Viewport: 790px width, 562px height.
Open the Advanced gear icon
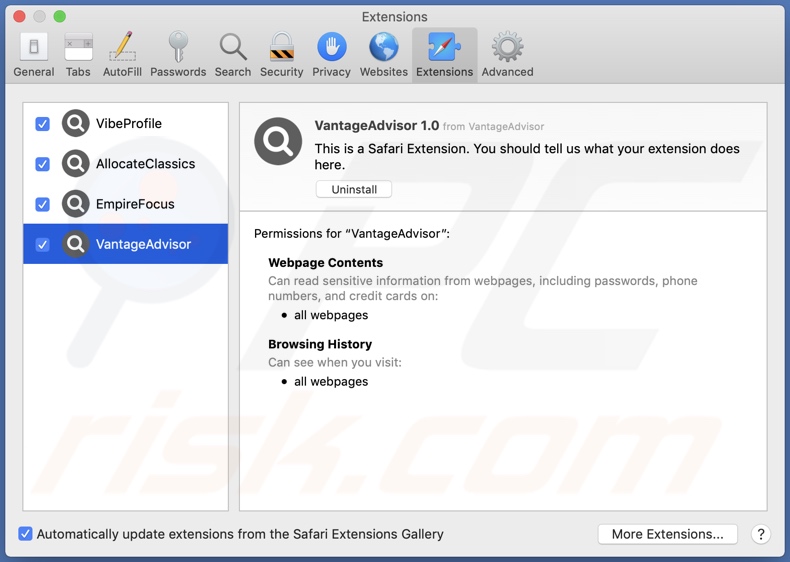[x=507, y=47]
